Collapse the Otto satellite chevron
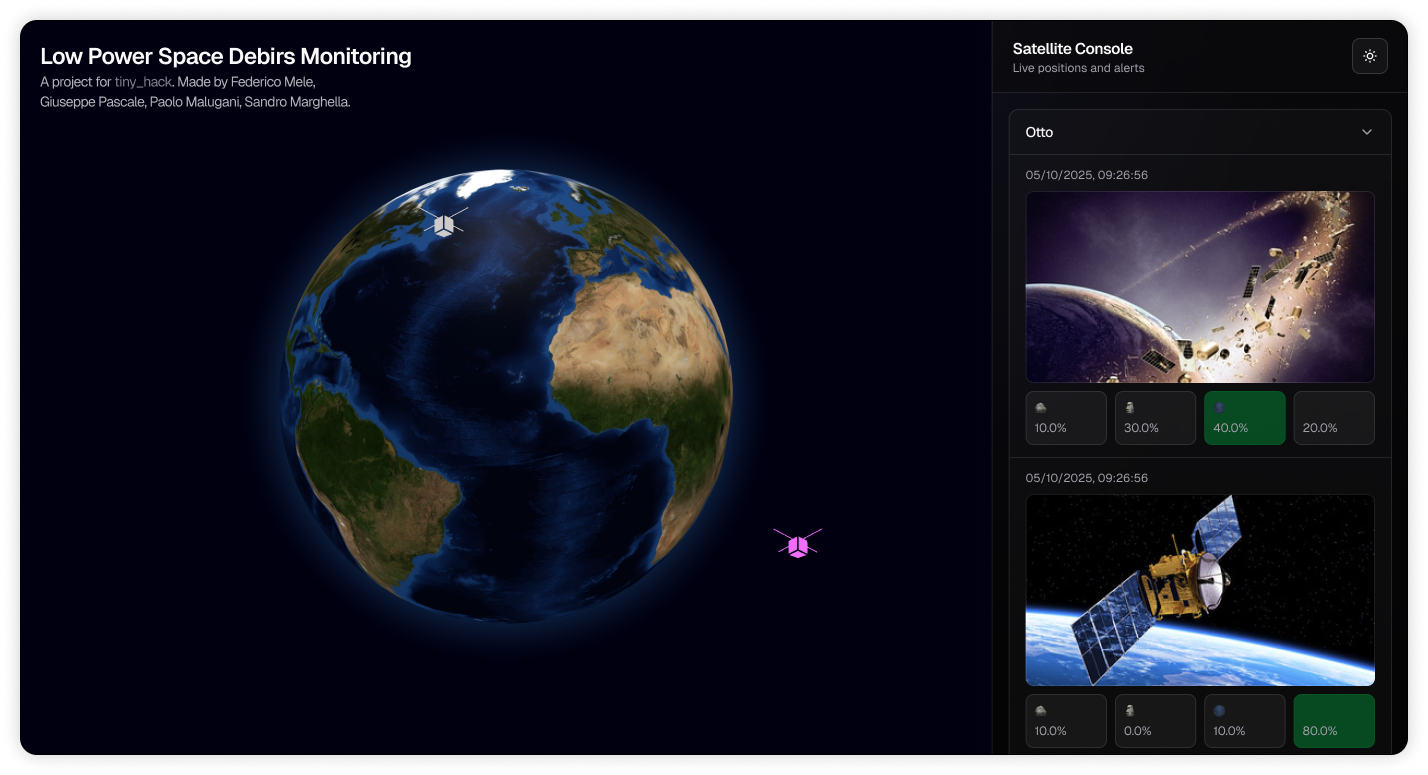This screenshot has width=1428, height=775. 1366,132
